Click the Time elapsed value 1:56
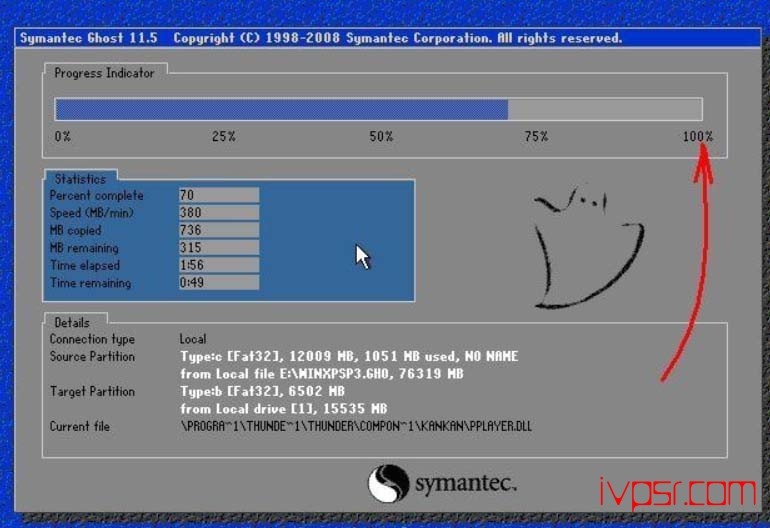Viewport: 770px width, 528px height. click(x=219, y=265)
